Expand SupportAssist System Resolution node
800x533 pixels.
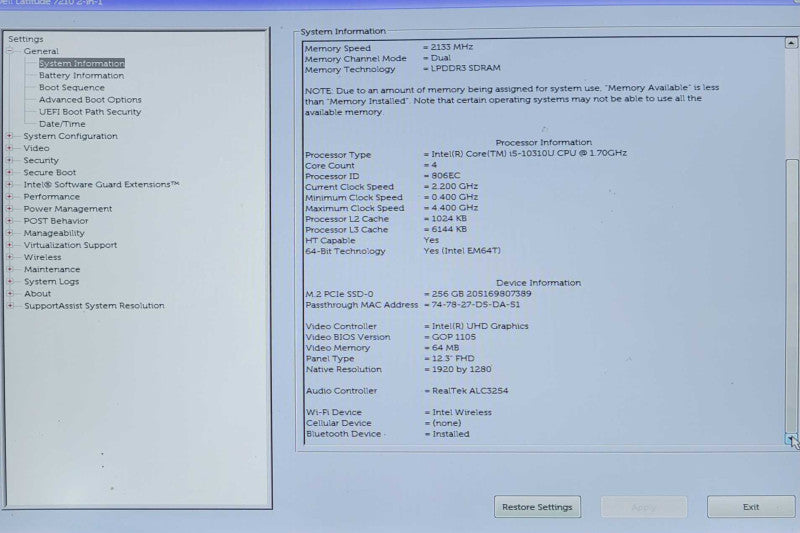click(9, 306)
